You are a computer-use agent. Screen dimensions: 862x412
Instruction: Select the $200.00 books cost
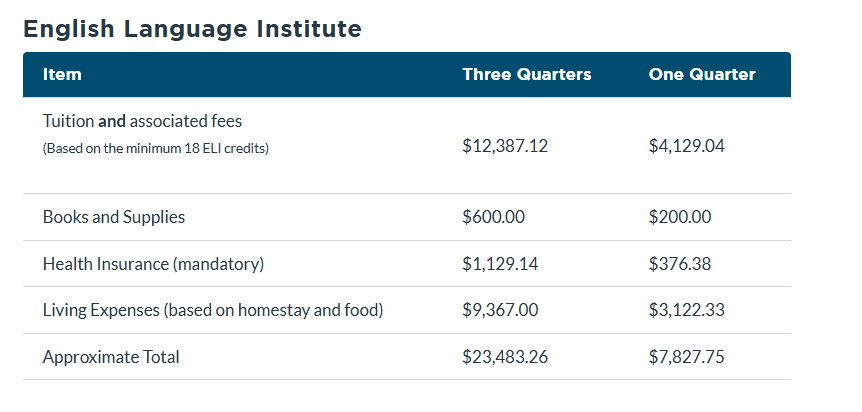(680, 217)
